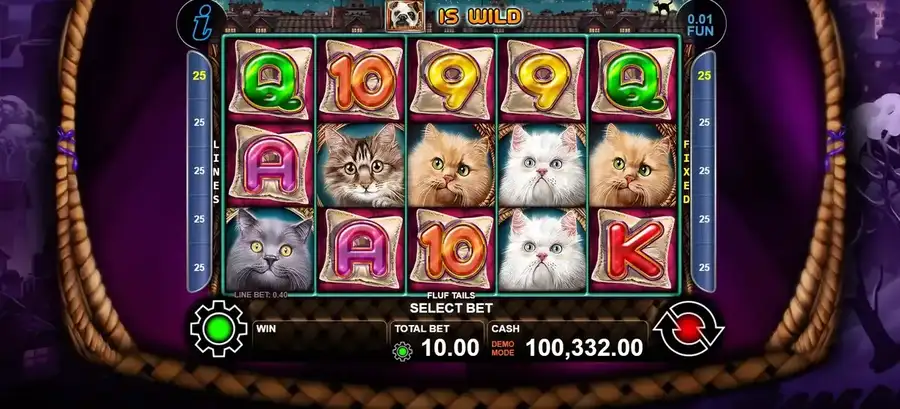Select the bottom 25 on right lines bar
The width and height of the screenshot is (900, 409).
coord(704,267)
